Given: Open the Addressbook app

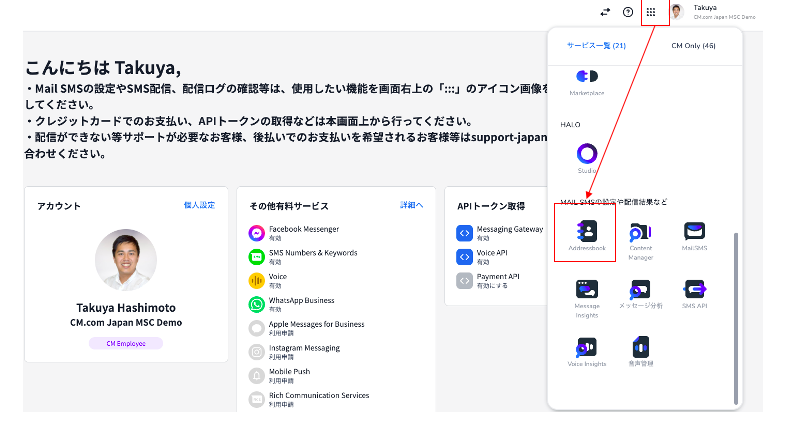Looking at the screenshot, I should point(587,235).
